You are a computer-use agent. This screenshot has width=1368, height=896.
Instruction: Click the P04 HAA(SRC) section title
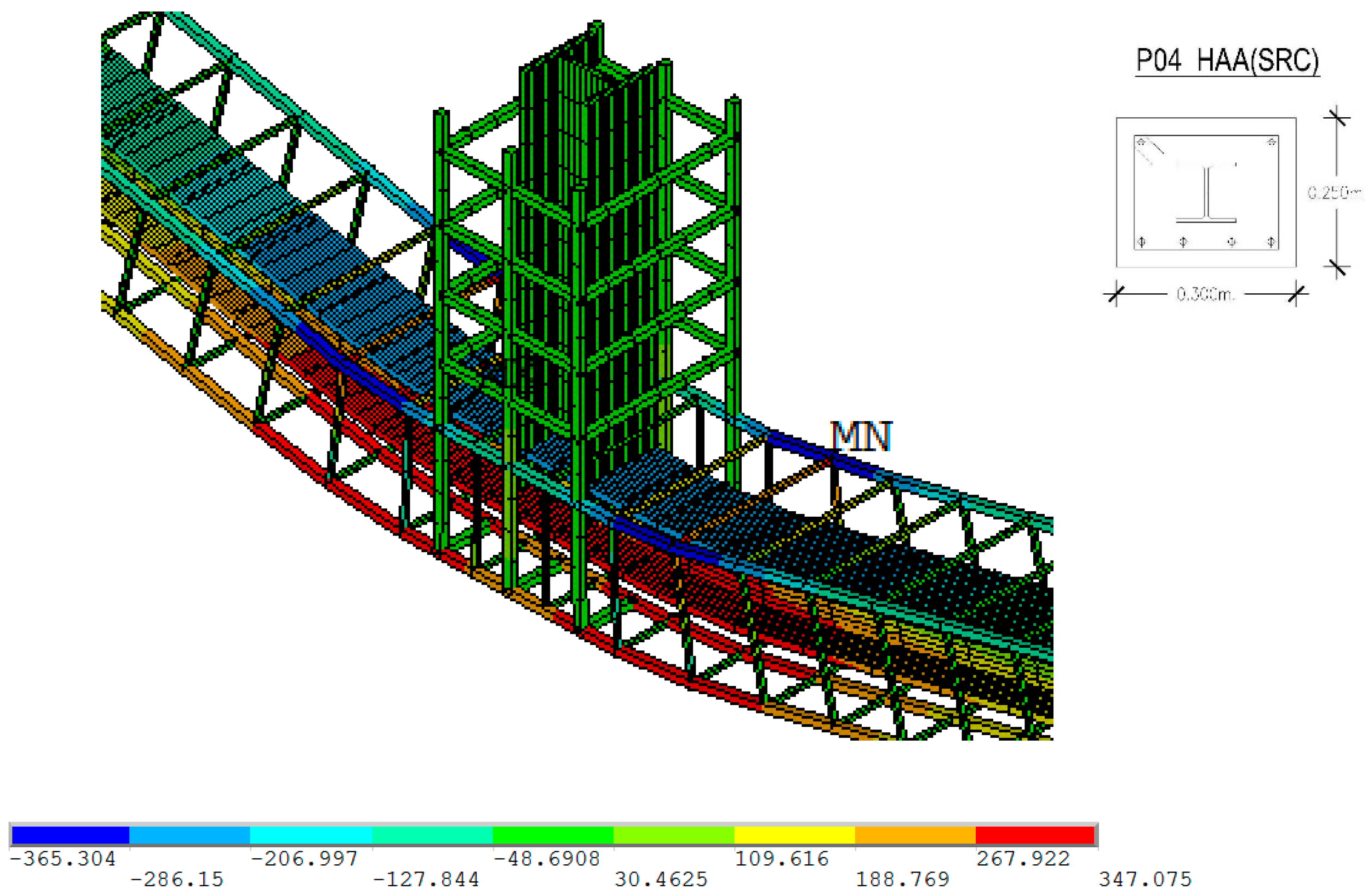coord(1227,61)
